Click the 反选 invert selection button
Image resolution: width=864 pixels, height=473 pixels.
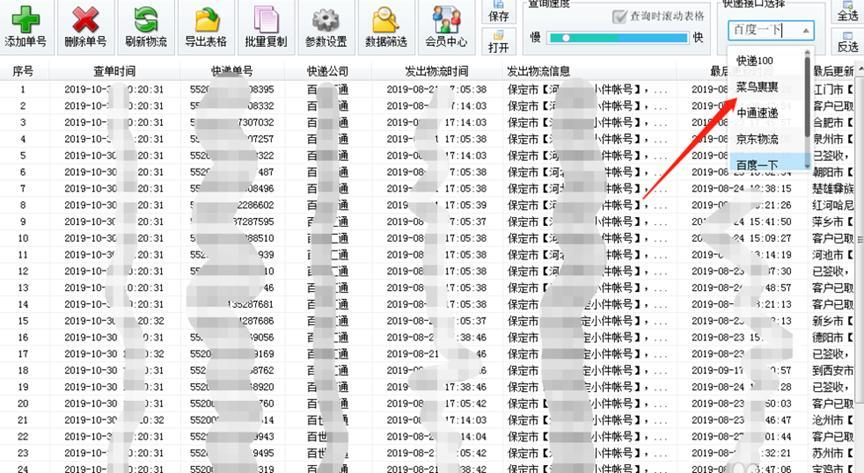point(847,42)
